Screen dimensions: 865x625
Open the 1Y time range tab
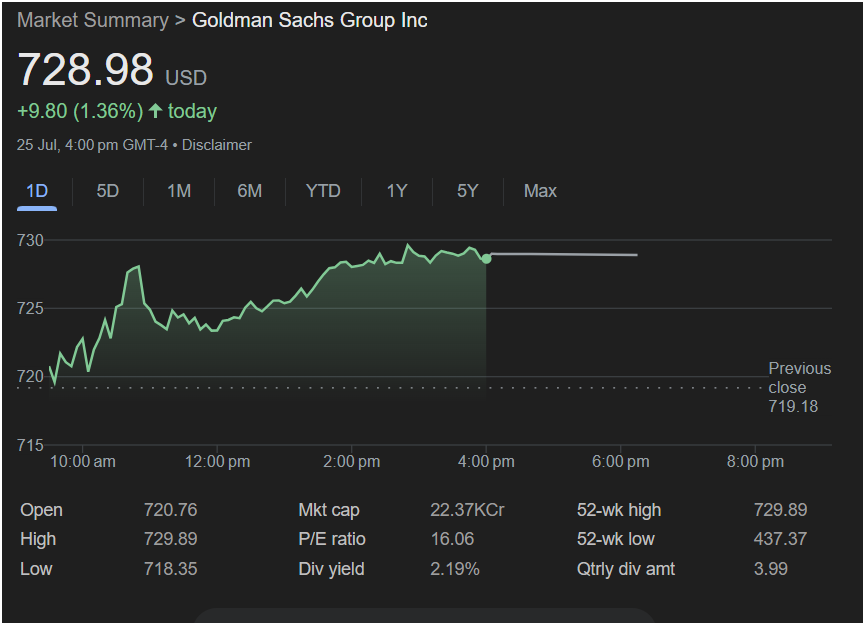tap(397, 191)
